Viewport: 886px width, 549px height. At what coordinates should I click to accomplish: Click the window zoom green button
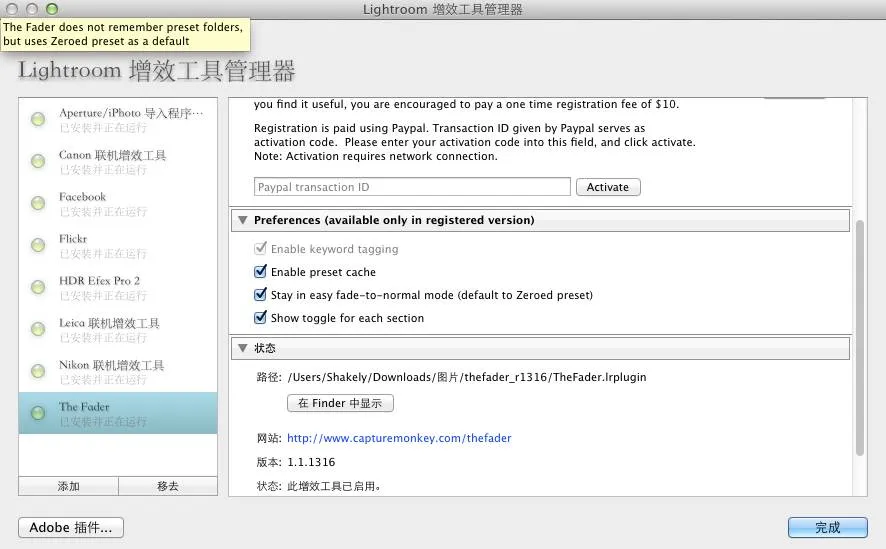[x=52, y=8]
